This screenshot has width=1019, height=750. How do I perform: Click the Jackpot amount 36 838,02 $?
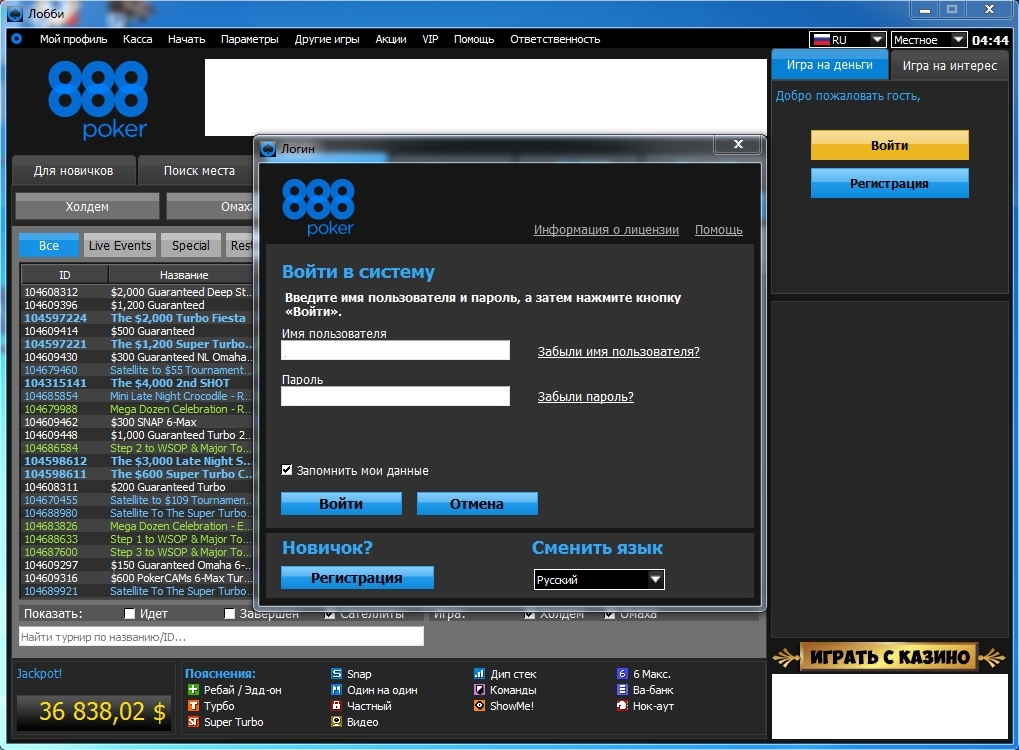pyautogui.click(x=103, y=711)
